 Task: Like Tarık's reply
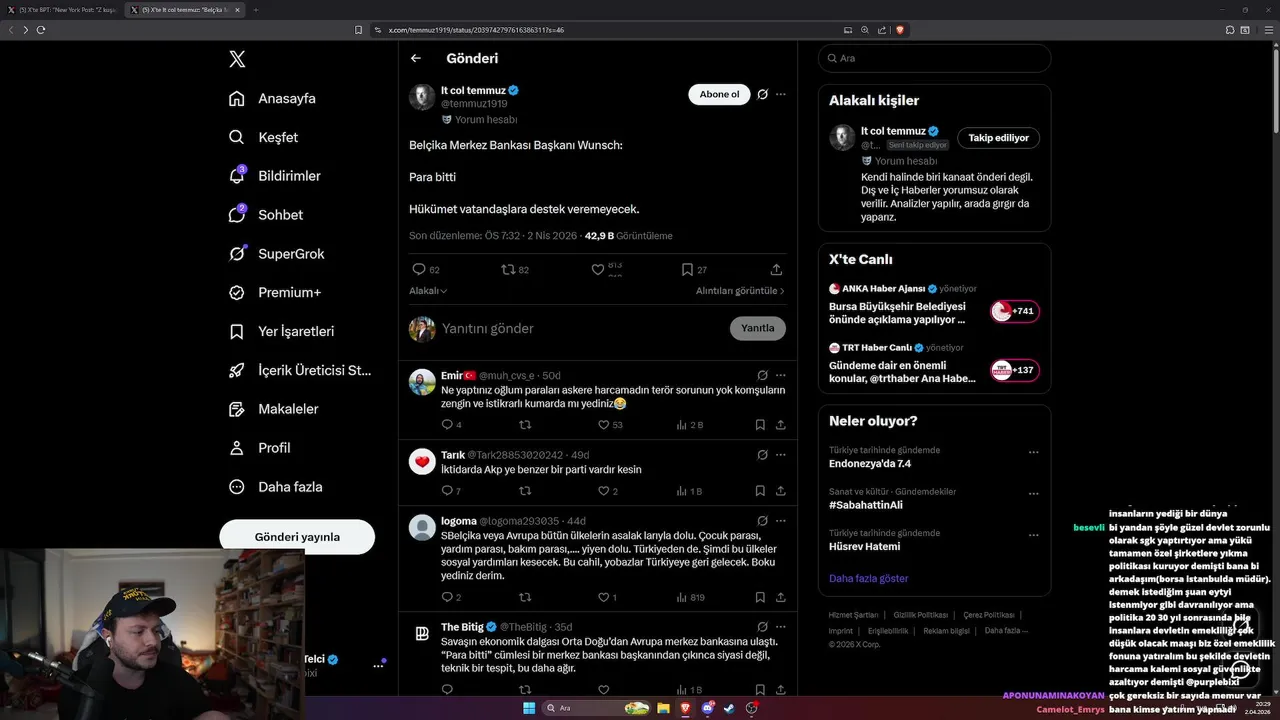click(x=604, y=491)
